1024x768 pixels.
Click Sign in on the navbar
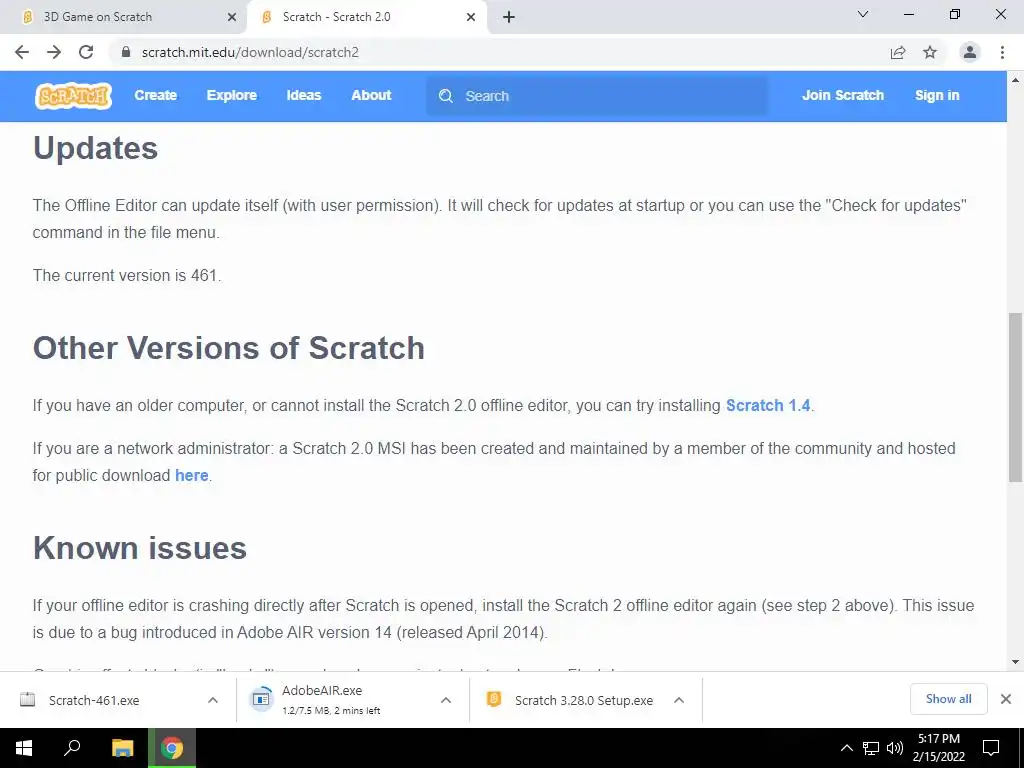pyautogui.click(x=937, y=95)
